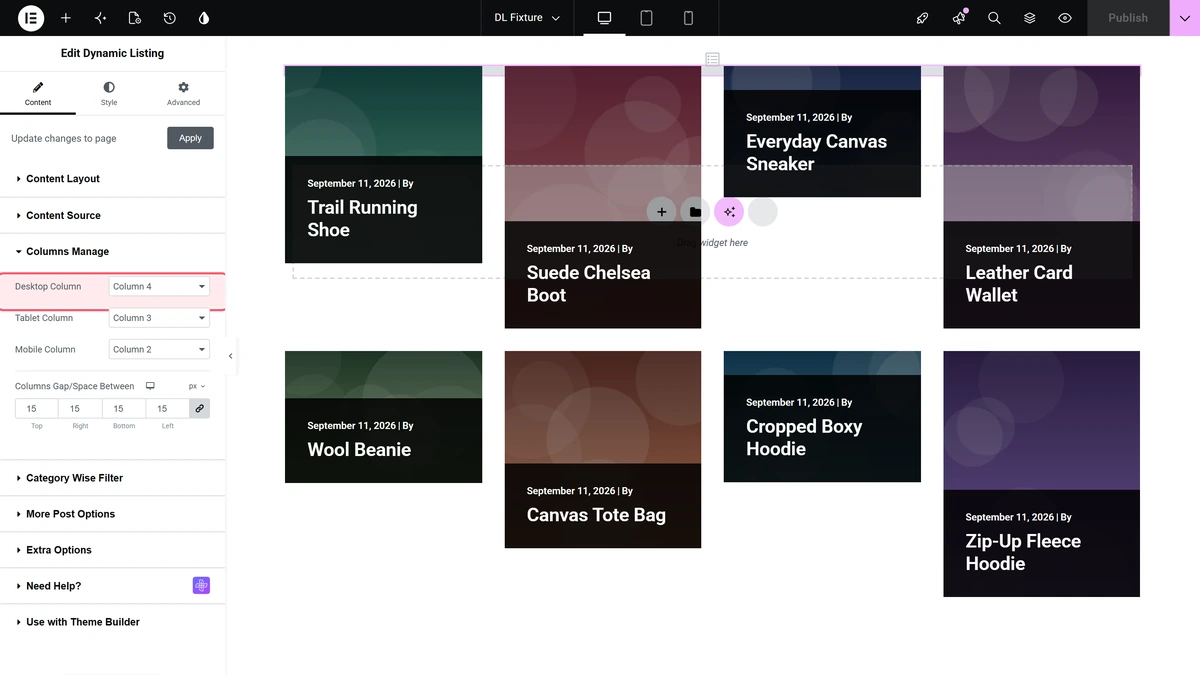Image resolution: width=1200 pixels, height=675 pixels.
Task: Click the Wool Beanie title
Action: (359, 450)
